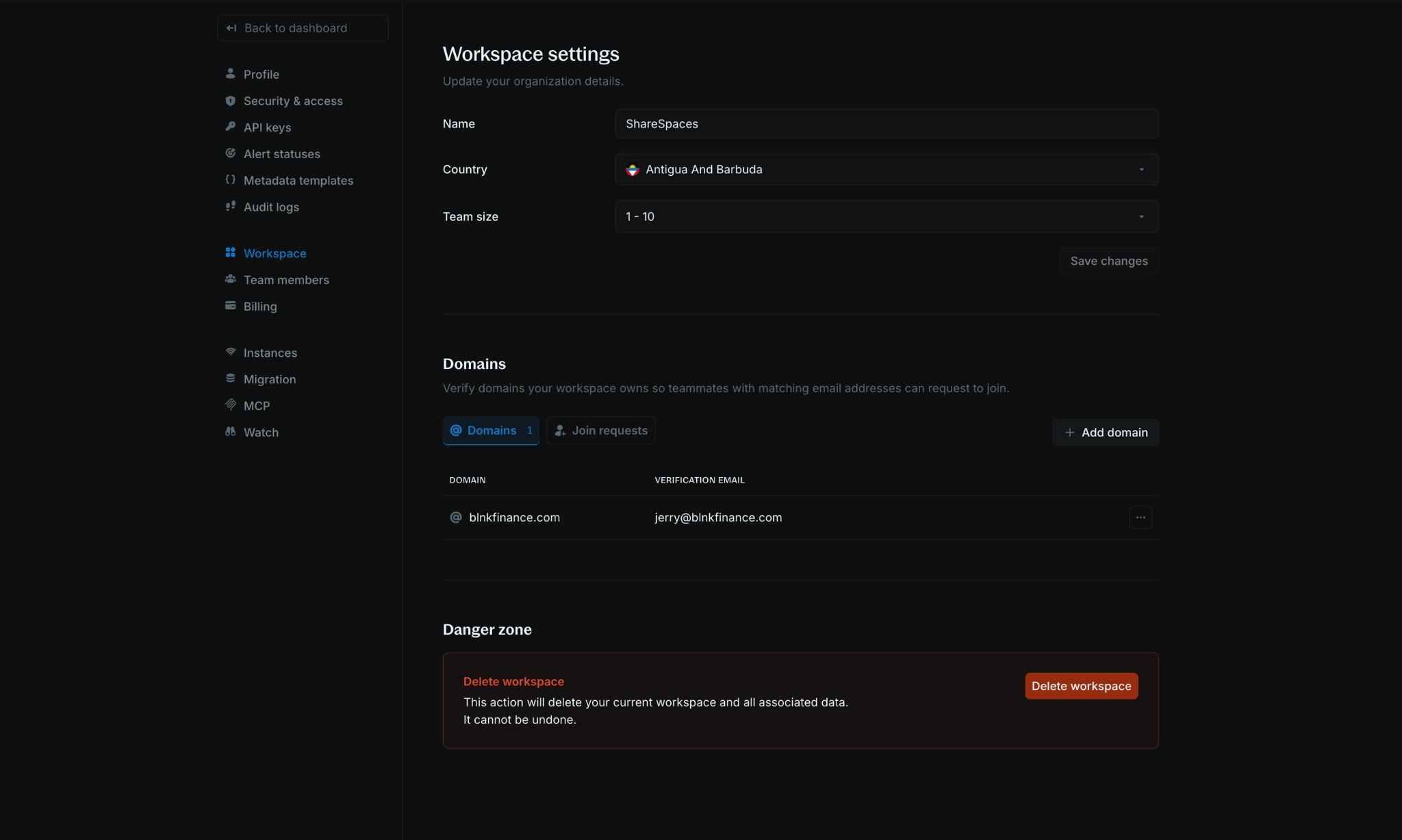The image size is (1402, 840).
Task: Click the plus icon in Add domain
Action: [1070, 433]
